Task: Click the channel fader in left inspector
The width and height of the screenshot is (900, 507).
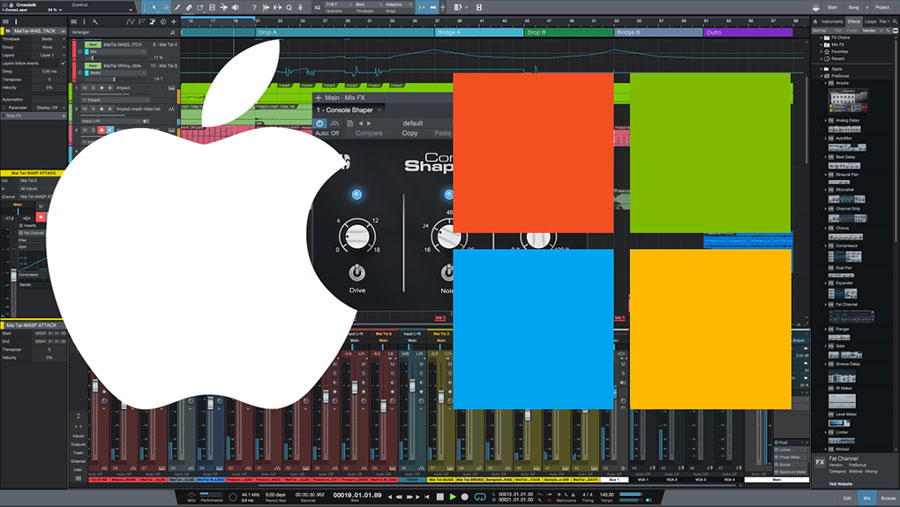Action: click(x=14, y=277)
